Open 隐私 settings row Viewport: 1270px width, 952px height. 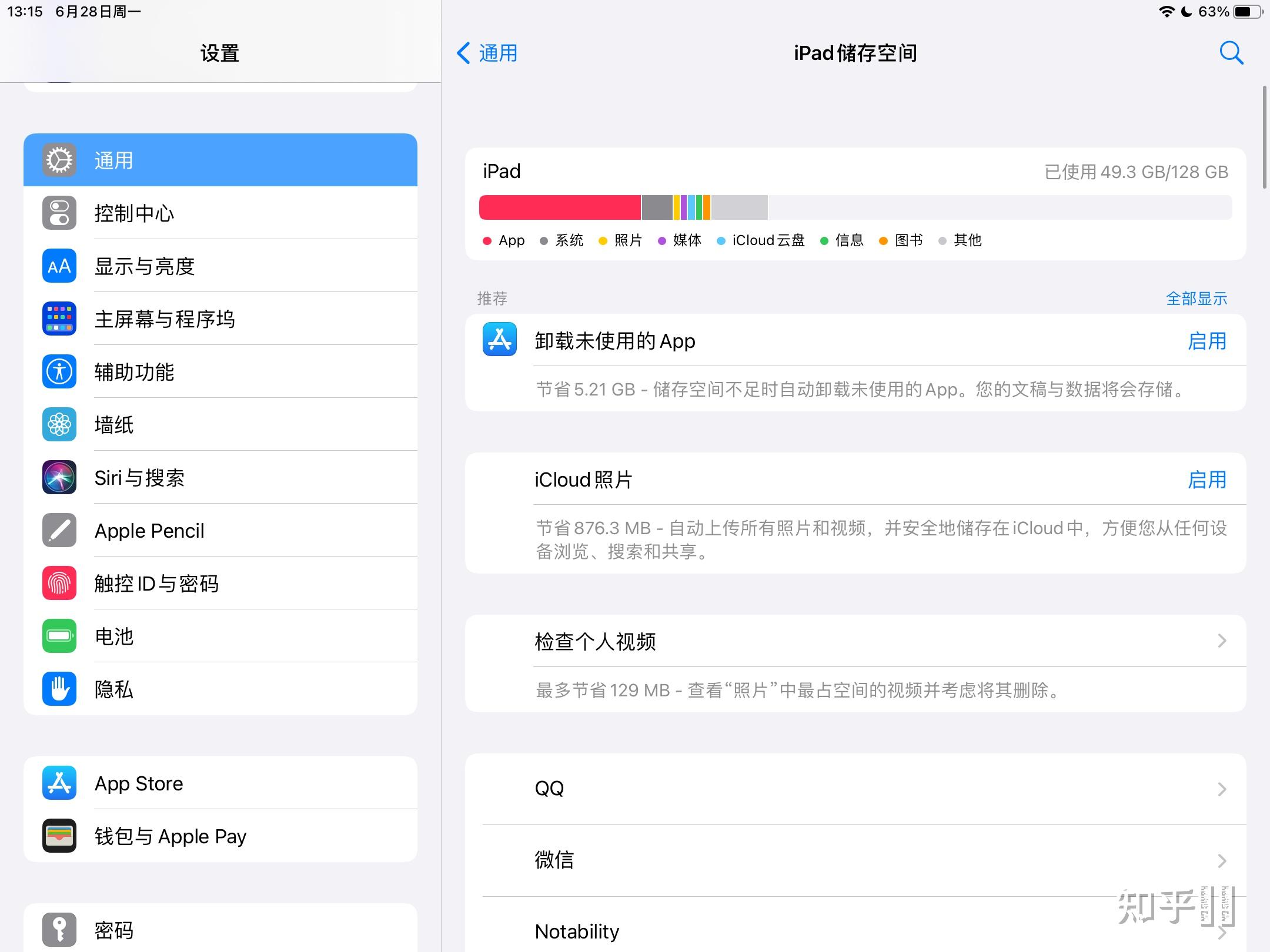tap(220, 689)
